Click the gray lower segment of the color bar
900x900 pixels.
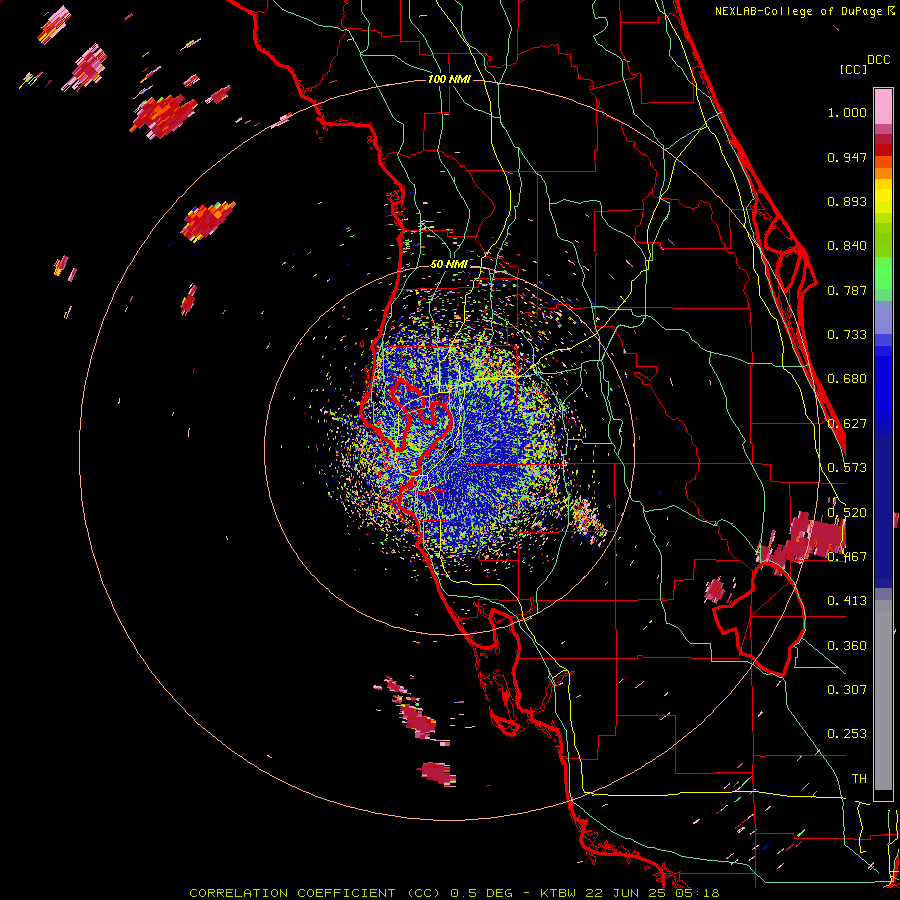(x=883, y=695)
